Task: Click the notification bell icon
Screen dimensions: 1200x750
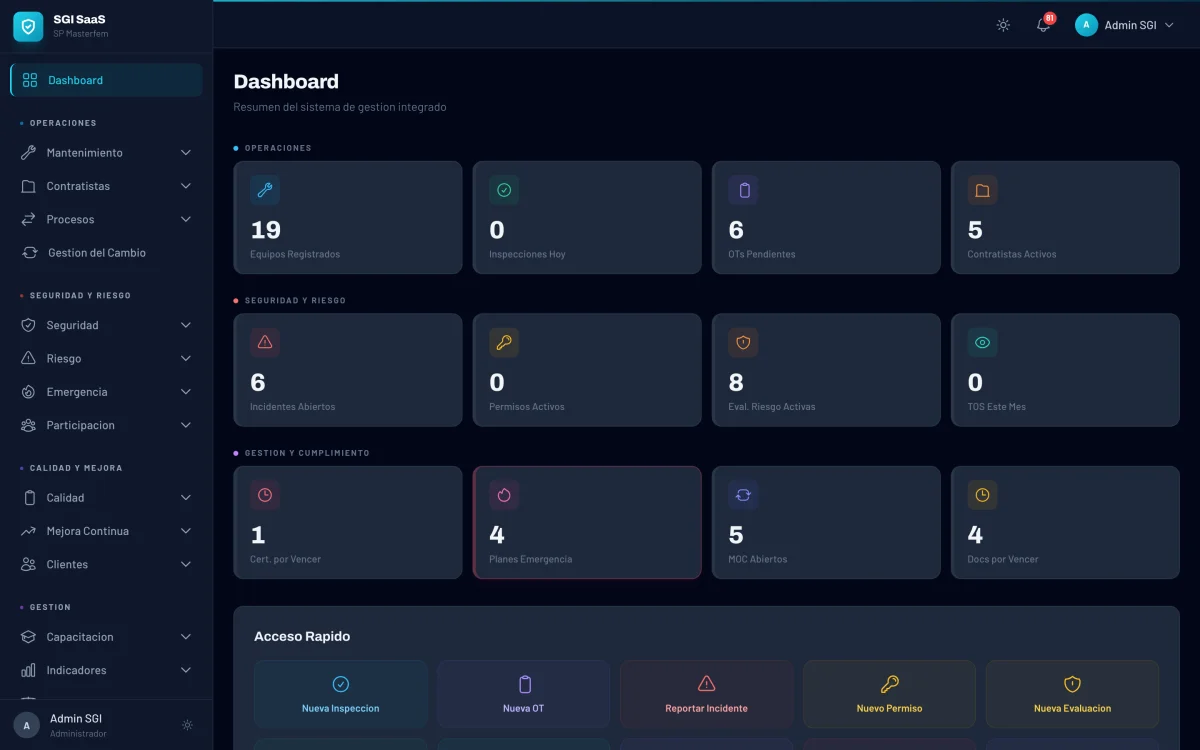Action: (1043, 25)
